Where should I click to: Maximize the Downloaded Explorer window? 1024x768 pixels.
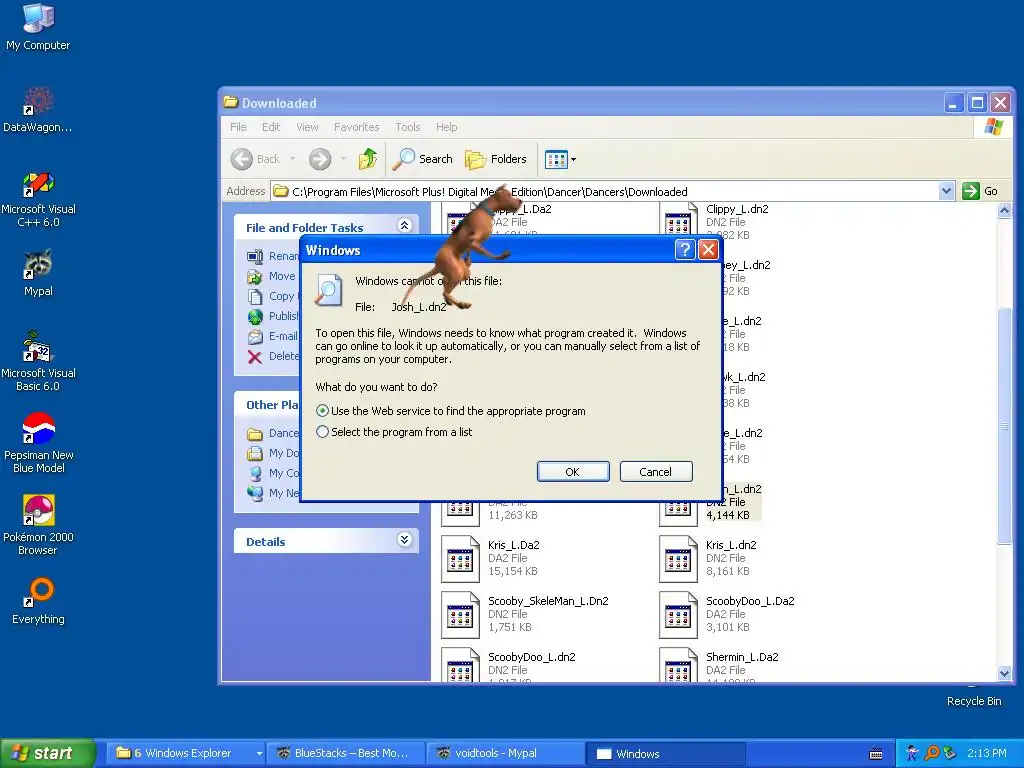977,103
